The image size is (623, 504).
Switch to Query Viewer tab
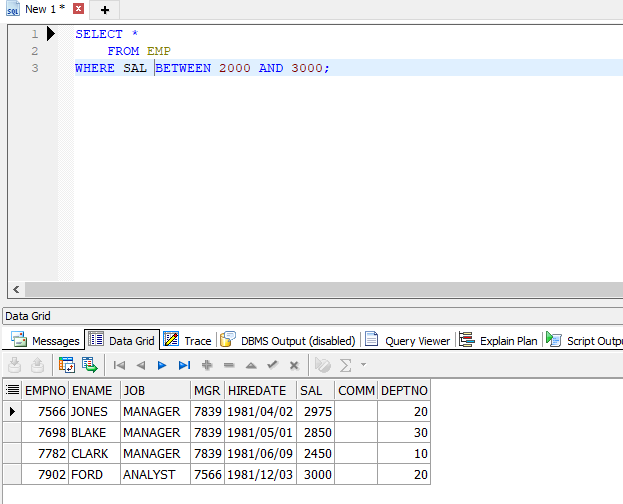pyautogui.click(x=408, y=340)
